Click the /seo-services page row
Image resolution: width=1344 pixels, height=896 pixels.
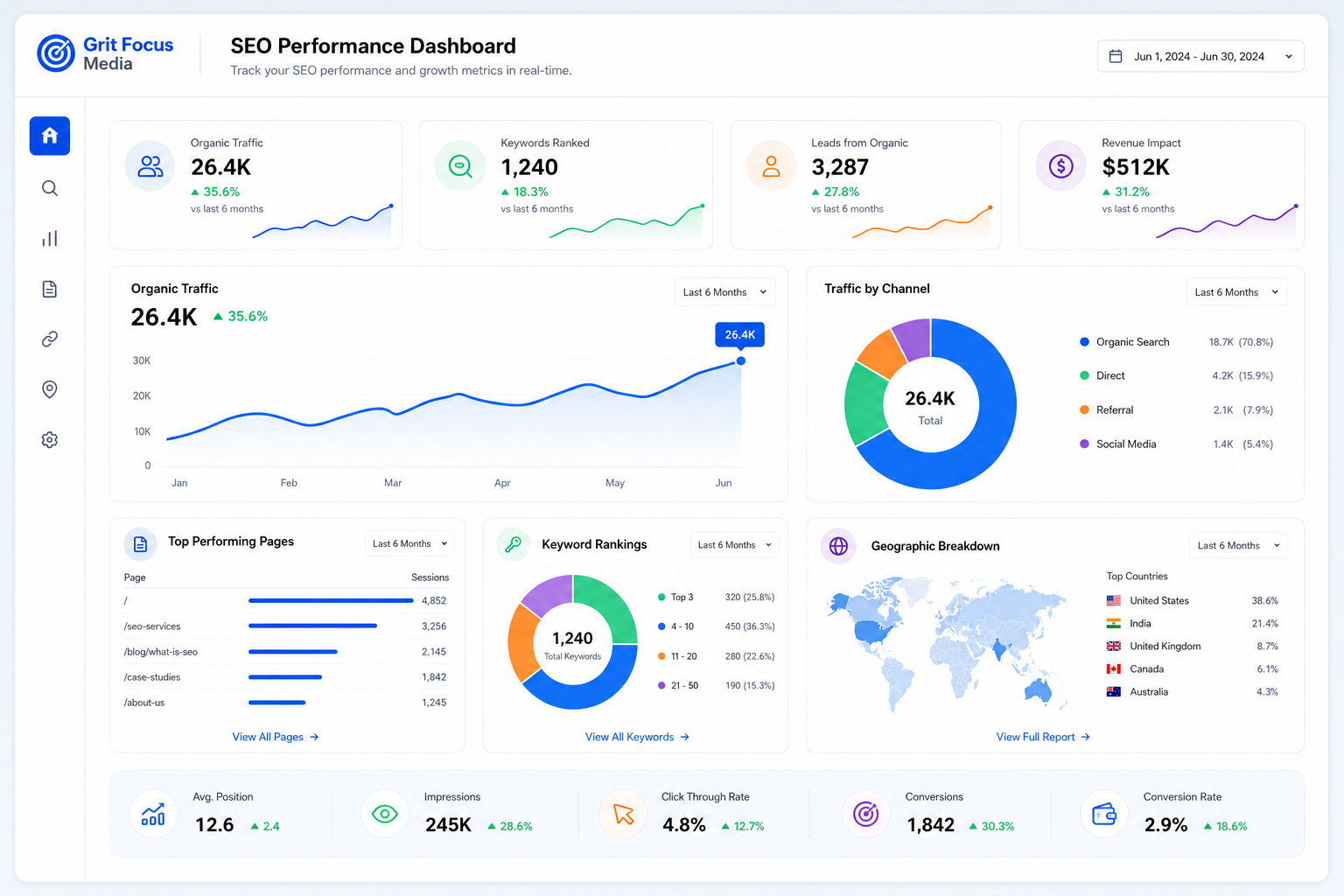pos(285,626)
